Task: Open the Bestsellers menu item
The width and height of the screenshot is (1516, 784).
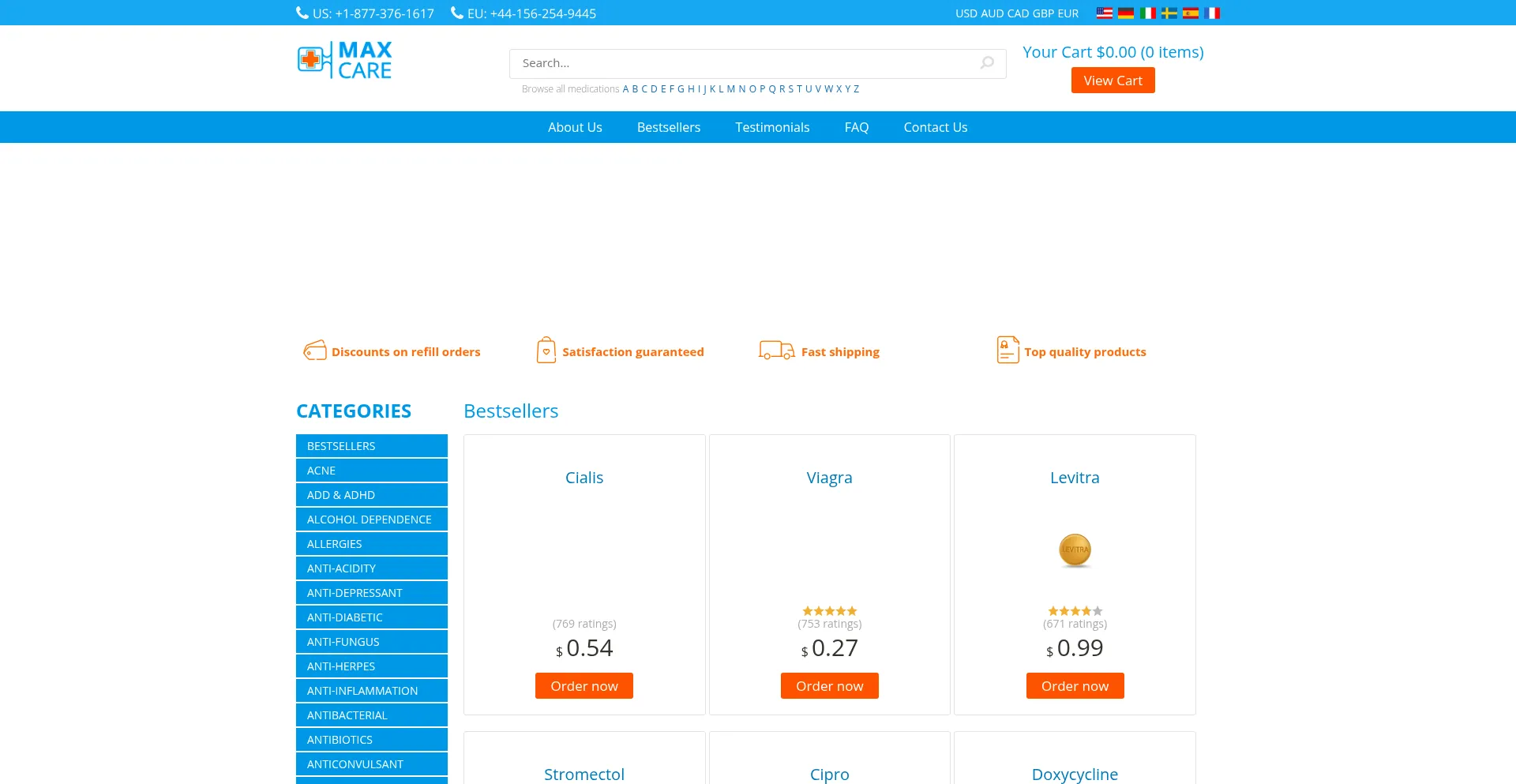Action: 668,127
